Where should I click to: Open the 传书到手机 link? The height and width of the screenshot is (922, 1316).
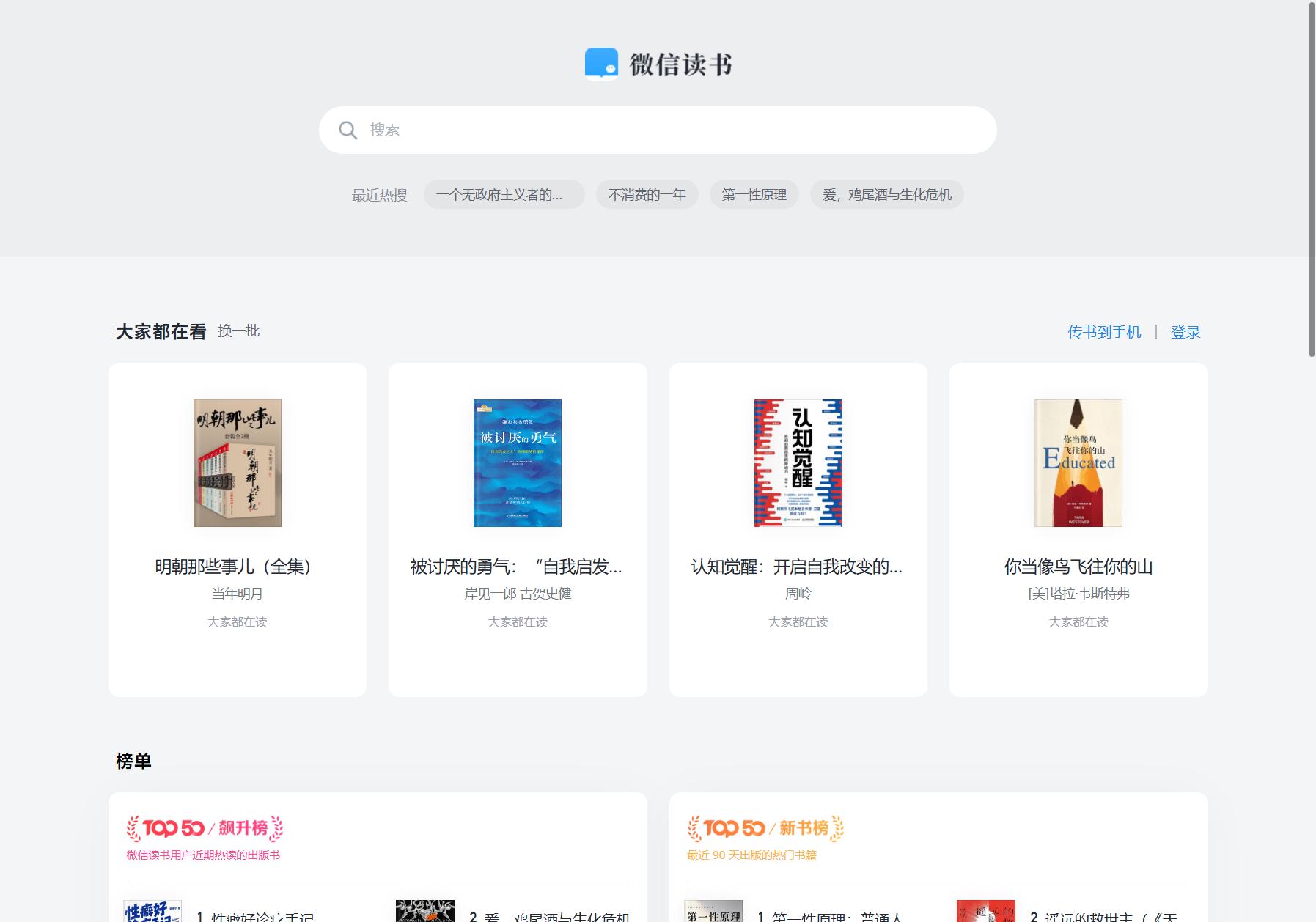pyautogui.click(x=1104, y=332)
